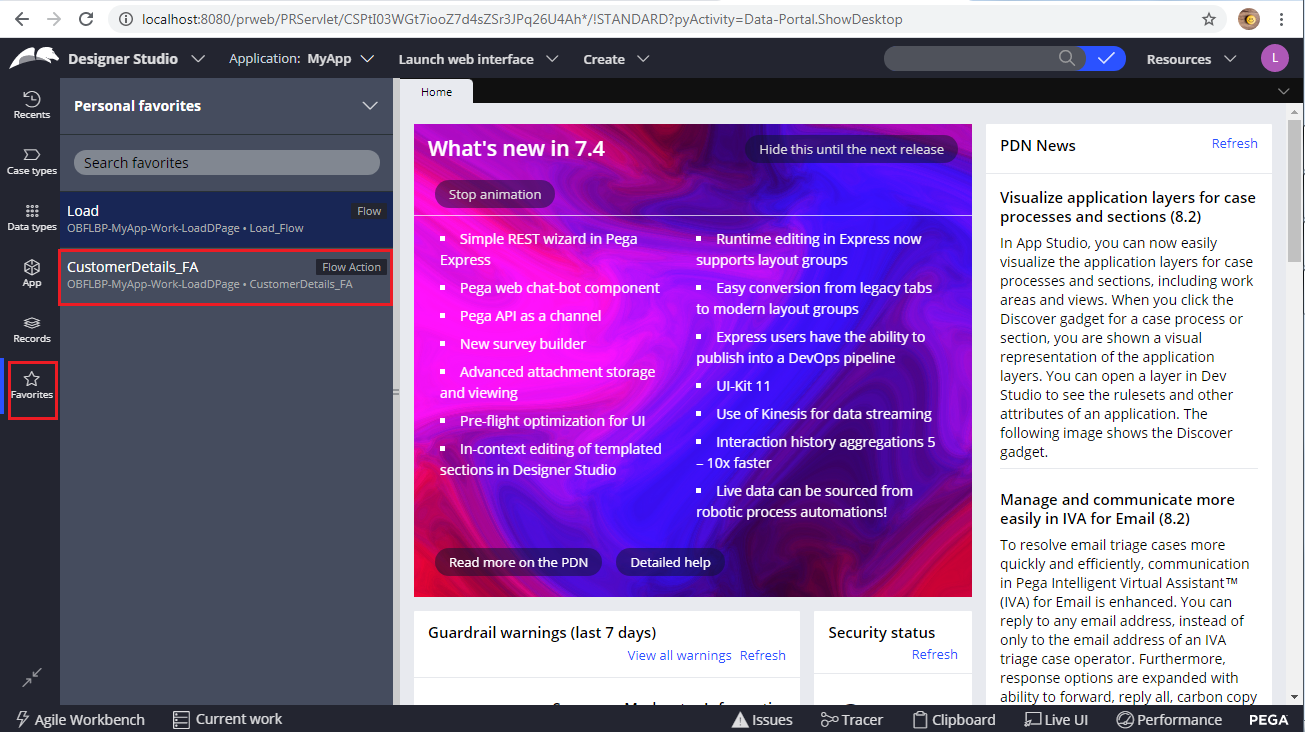
Task: Click the top search input box
Action: pos(970,58)
